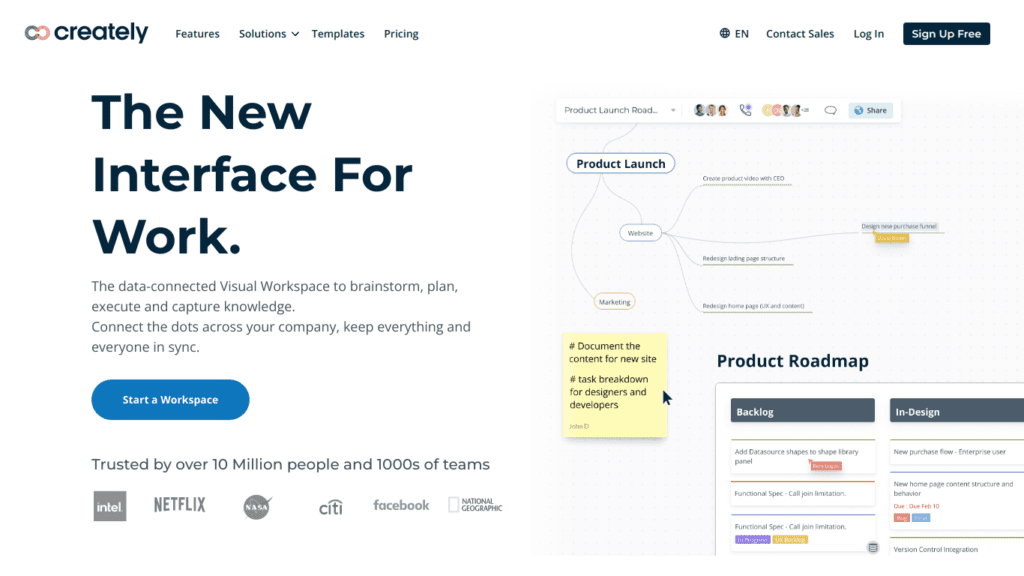Open the Product Launch Roadmap document dropdown
Image resolution: width=1024 pixels, height=576 pixels.
[673, 110]
